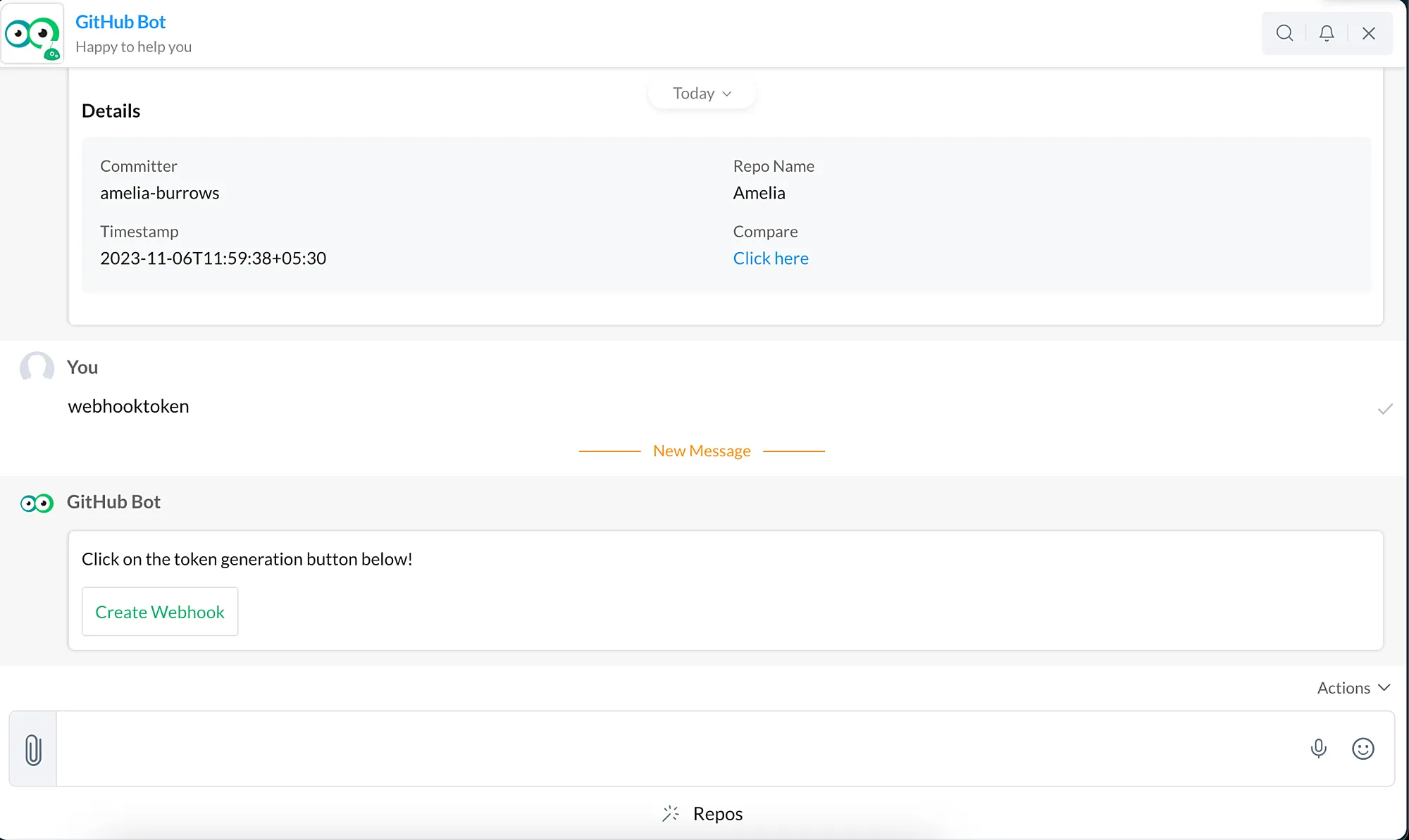
Task: Close the GitHub Bot chat window
Action: click(x=1369, y=33)
